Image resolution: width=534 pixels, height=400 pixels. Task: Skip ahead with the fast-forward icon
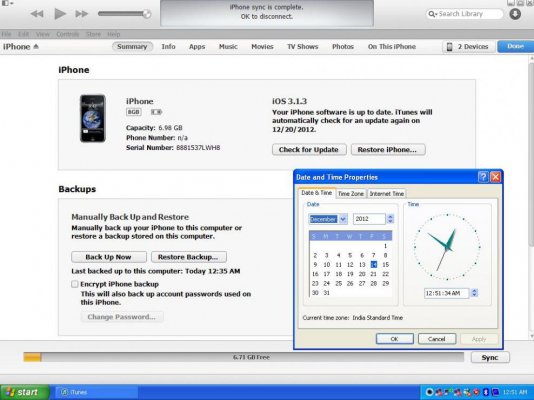point(81,14)
